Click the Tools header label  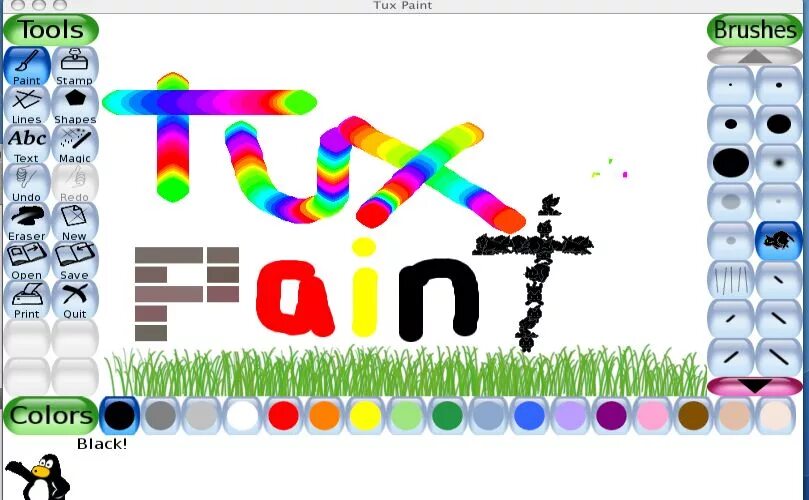tap(51, 30)
